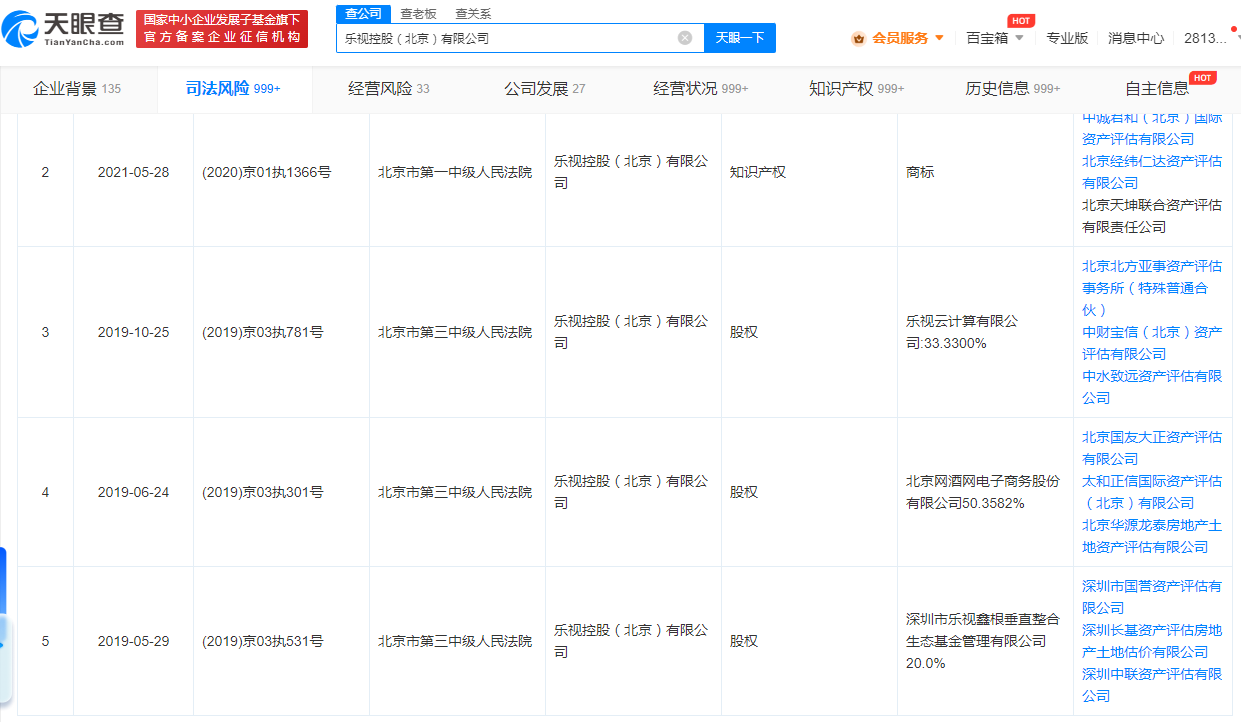This screenshot has width=1241, height=722.
Task: Open the 经营风险 tab
Action: pos(389,89)
